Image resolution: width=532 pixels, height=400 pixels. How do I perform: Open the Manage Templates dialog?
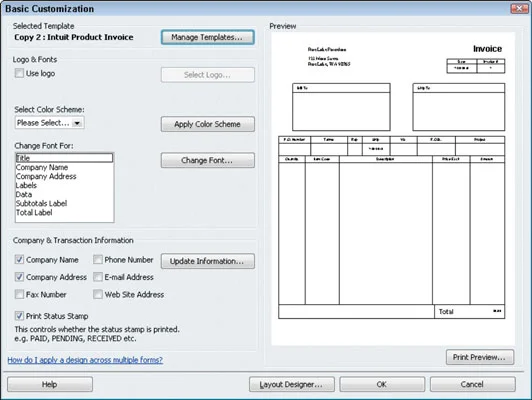pos(208,37)
